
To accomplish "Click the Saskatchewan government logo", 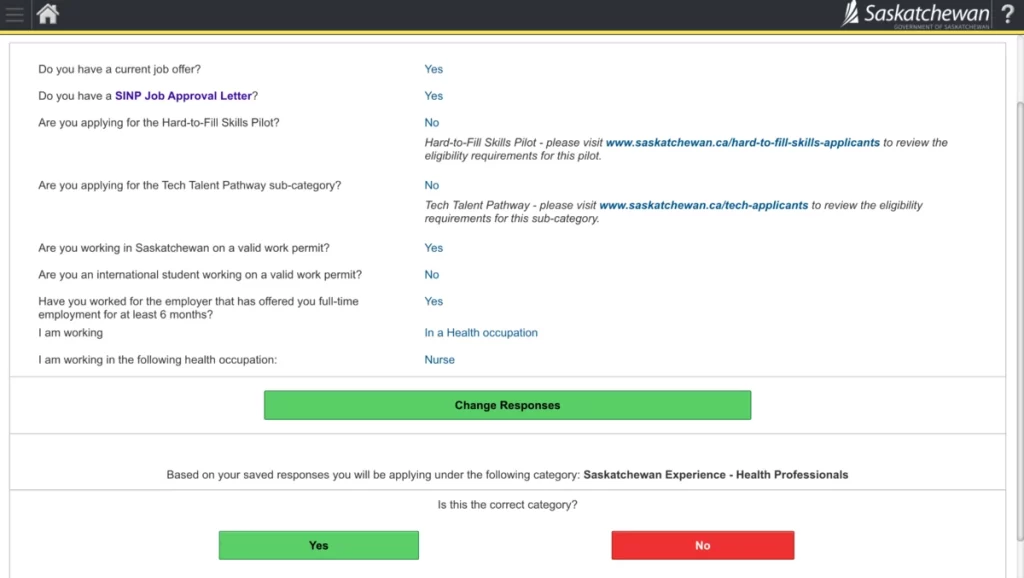I will [x=916, y=14].
